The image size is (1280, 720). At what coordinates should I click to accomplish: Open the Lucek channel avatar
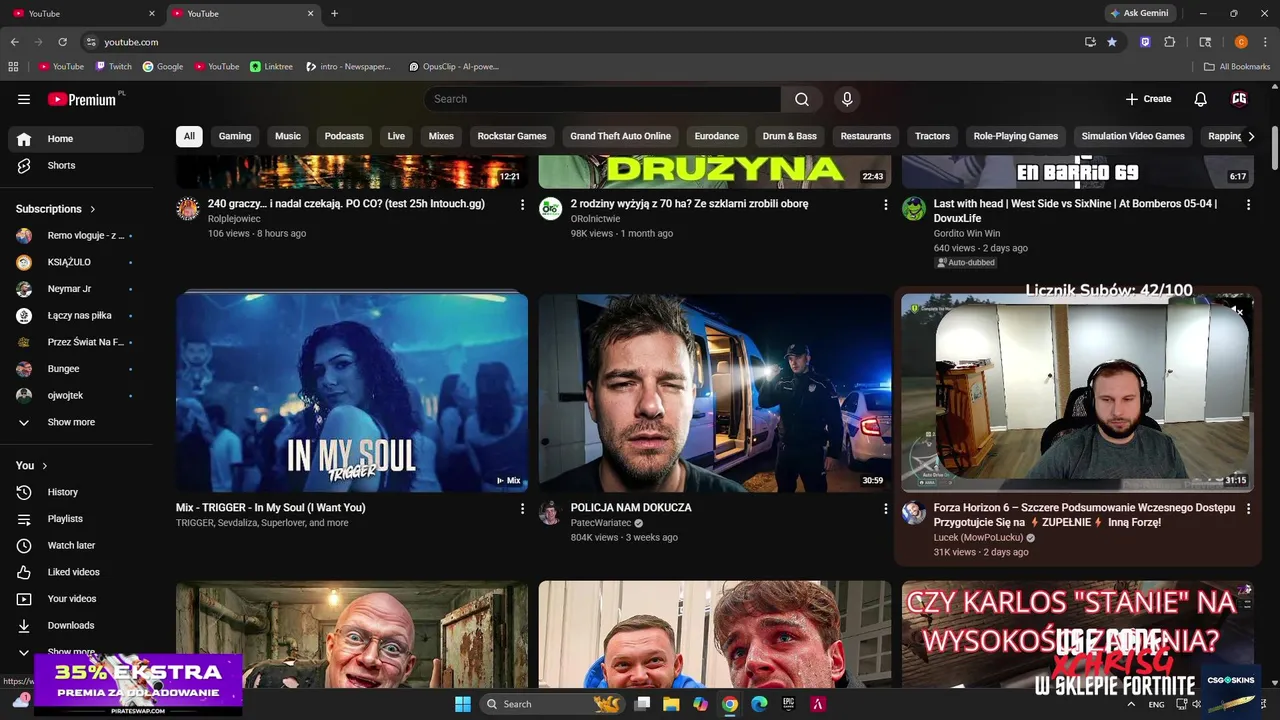coord(913,513)
